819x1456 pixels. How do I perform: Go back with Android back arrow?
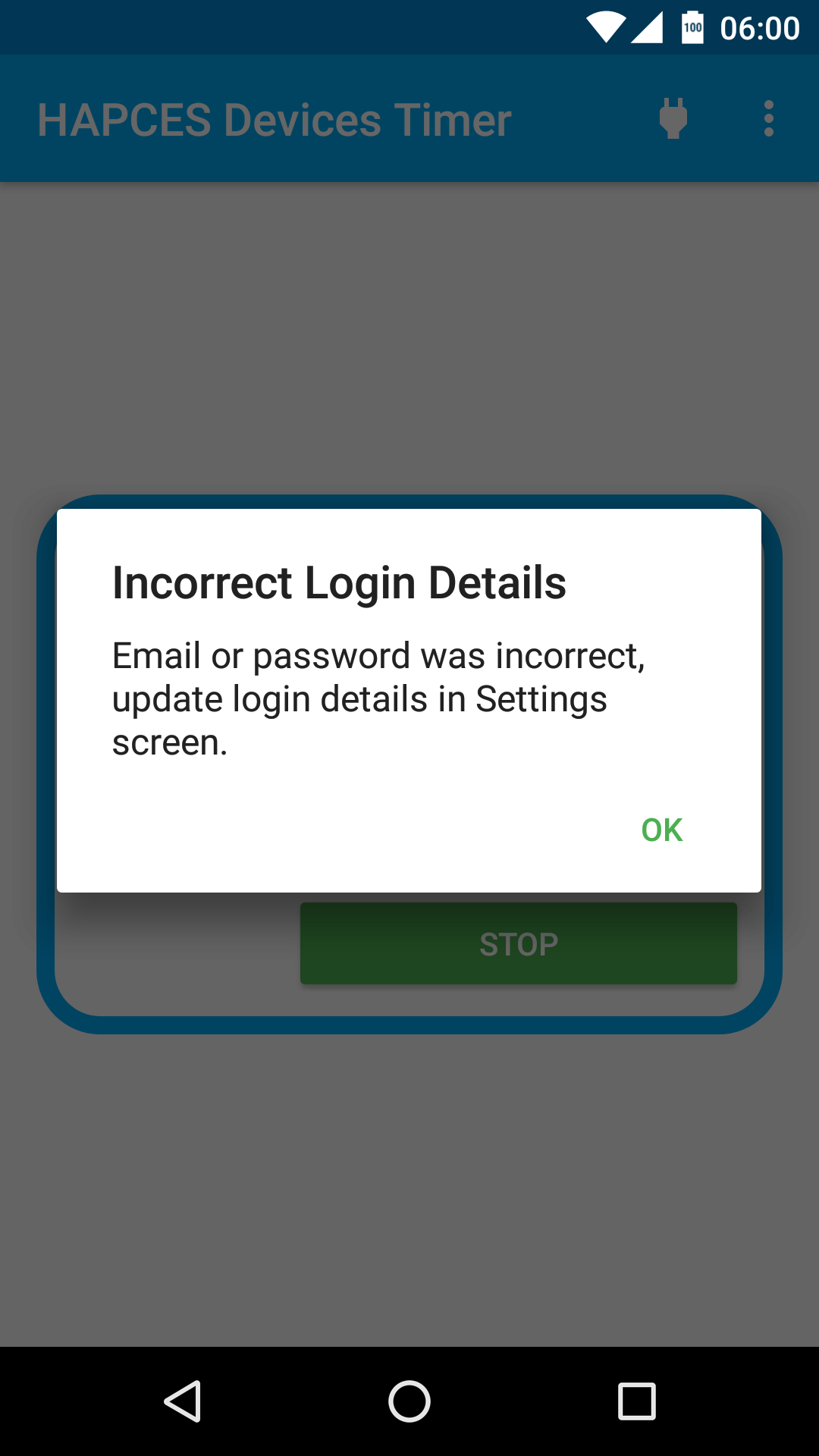(183, 1401)
